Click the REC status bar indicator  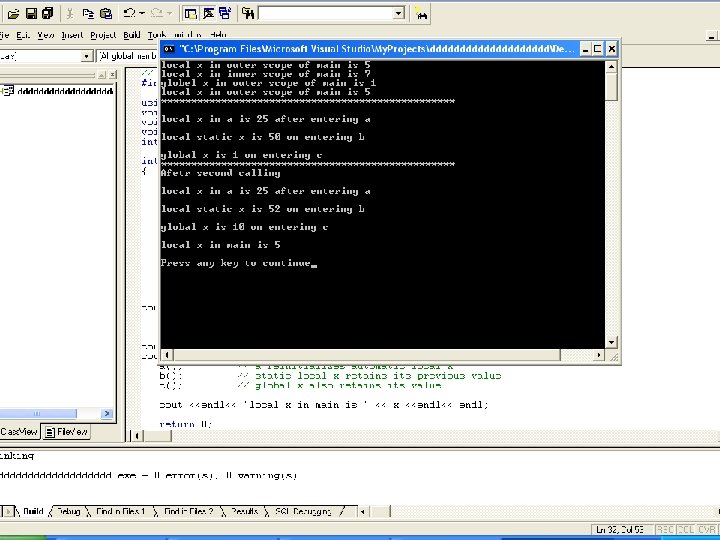click(665, 529)
